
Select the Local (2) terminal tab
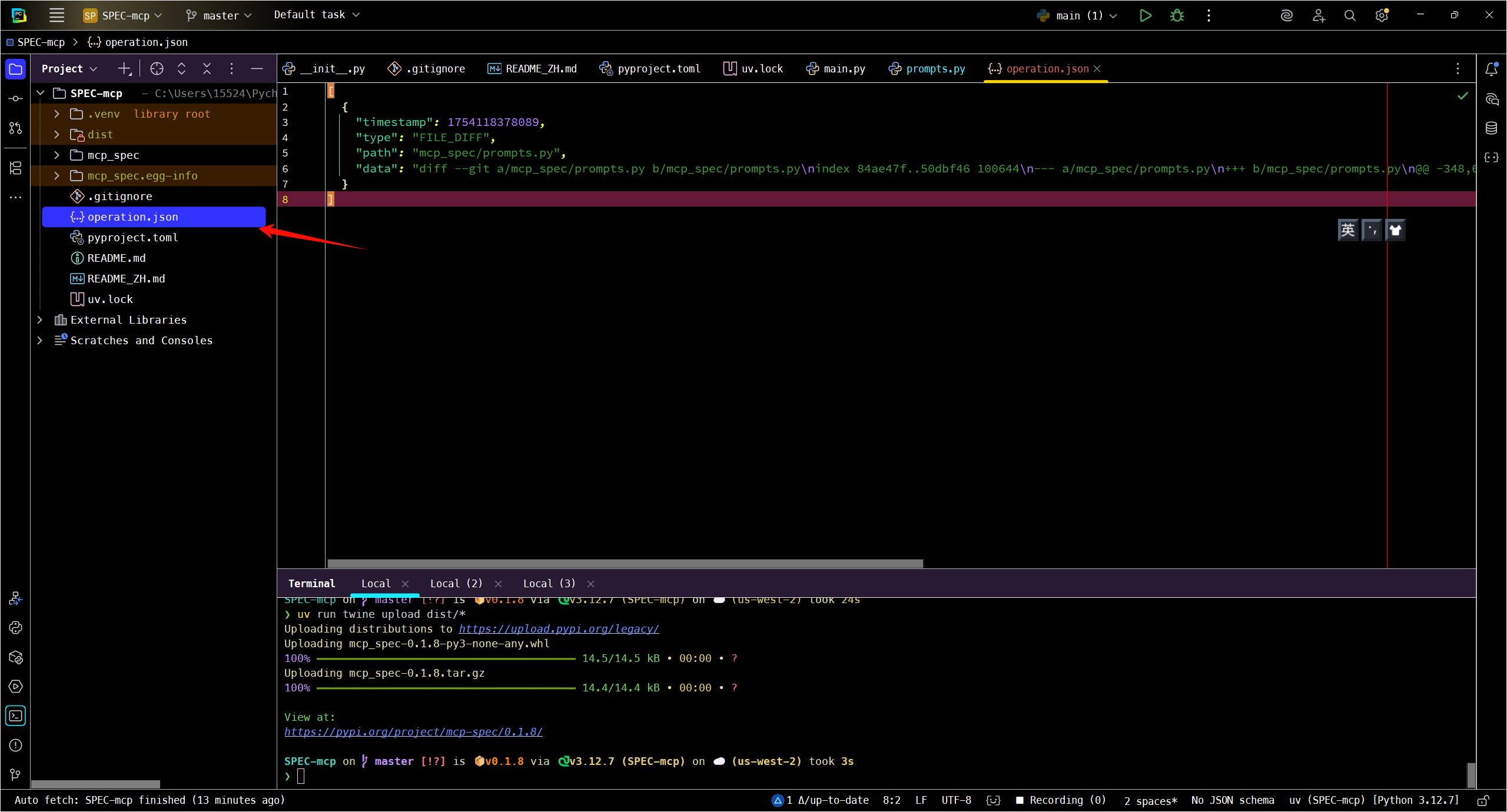pyautogui.click(x=456, y=583)
